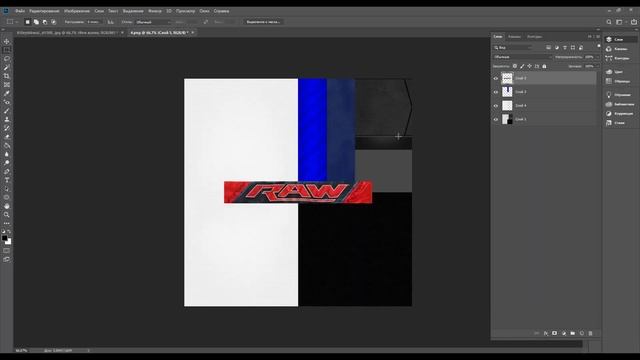Image resolution: width=640 pixels, height=360 pixels.
Task: Click the foreground color swatch
Action: tap(4, 238)
